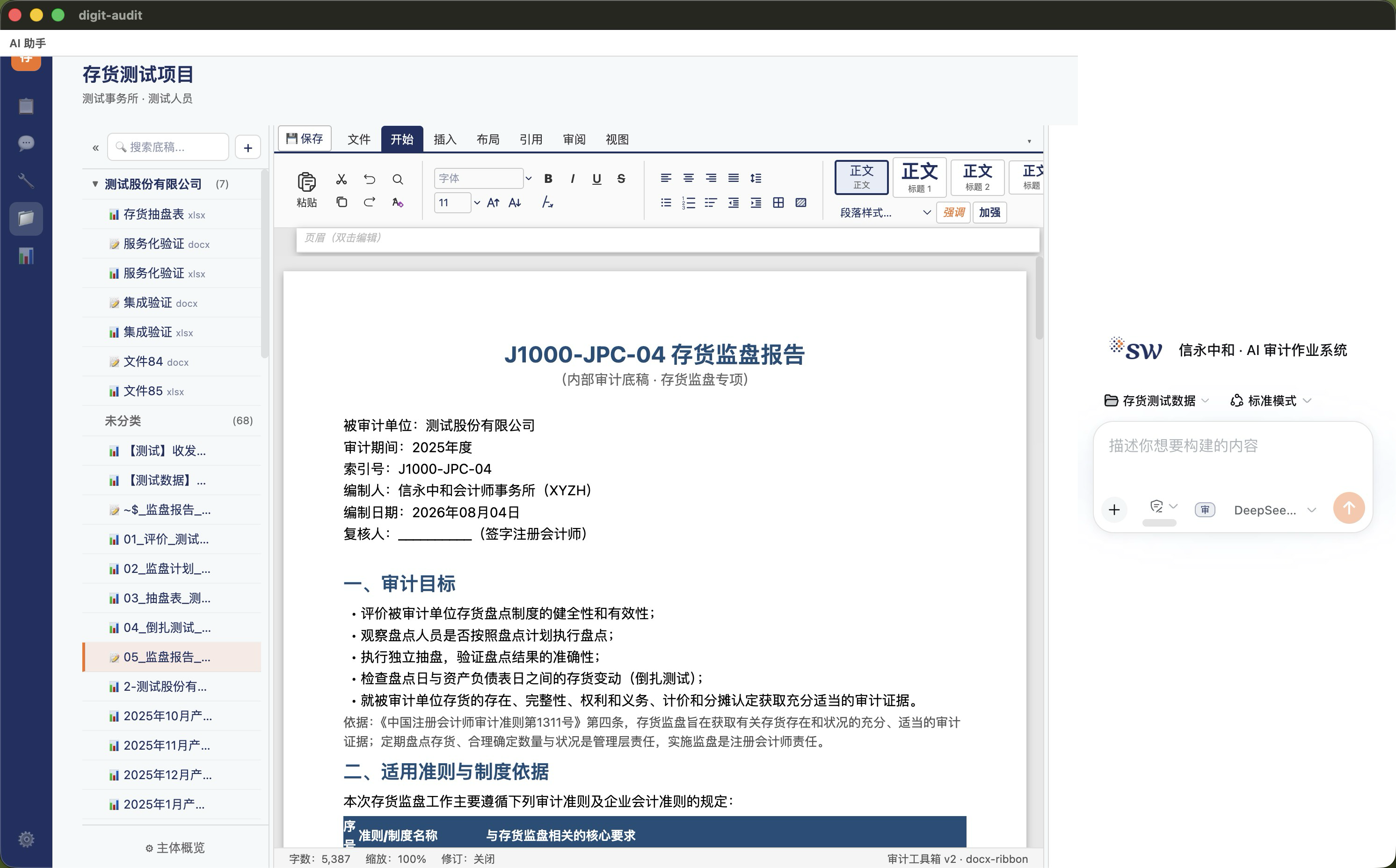This screenshot has height=868, width=1396.
Task: Click the clear formatting icon
Action: point(547,202)
